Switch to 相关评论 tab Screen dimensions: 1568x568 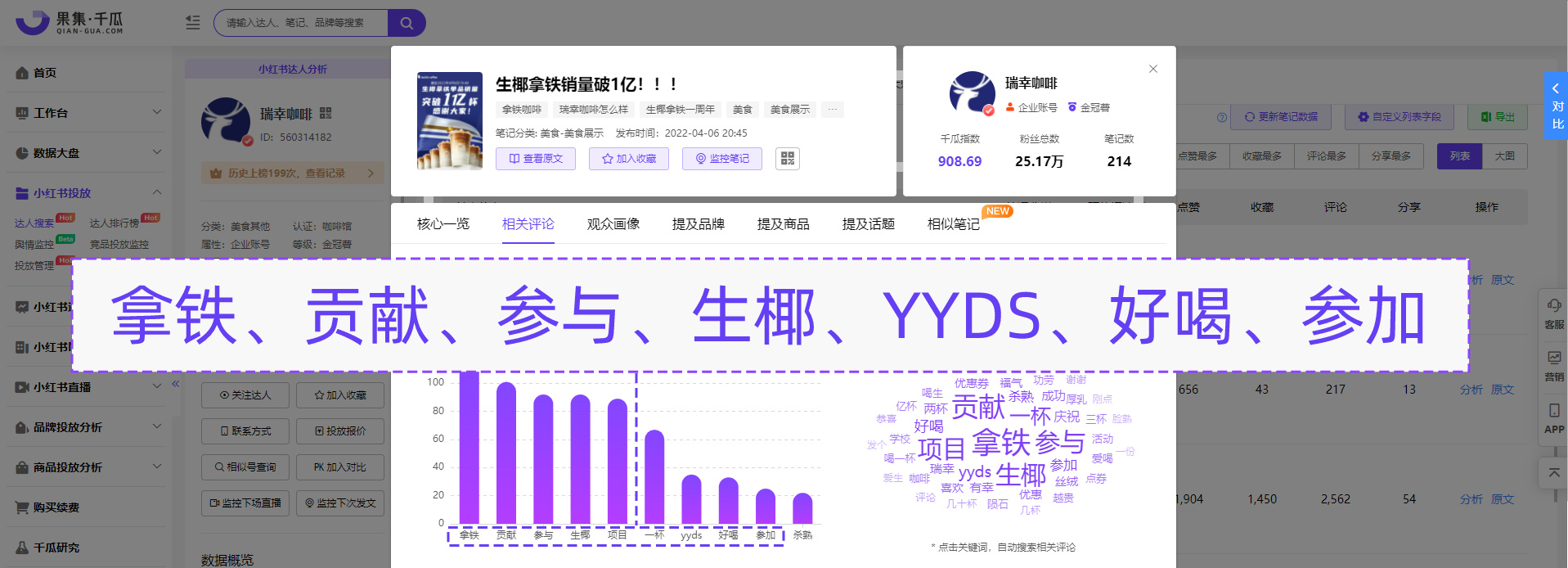pyautogui.click(x=528, y=224)
